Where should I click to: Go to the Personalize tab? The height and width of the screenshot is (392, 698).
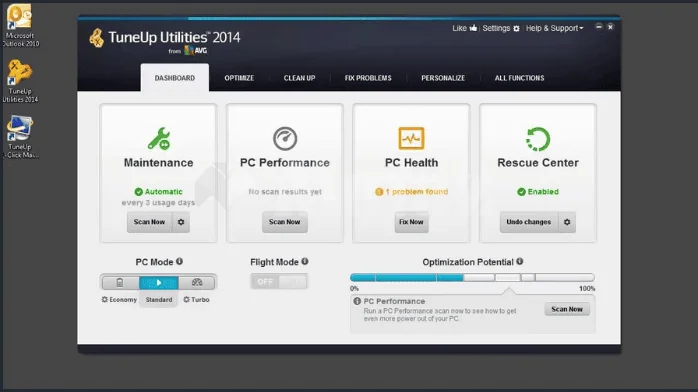pyautogui.click(x=443, y=78)
